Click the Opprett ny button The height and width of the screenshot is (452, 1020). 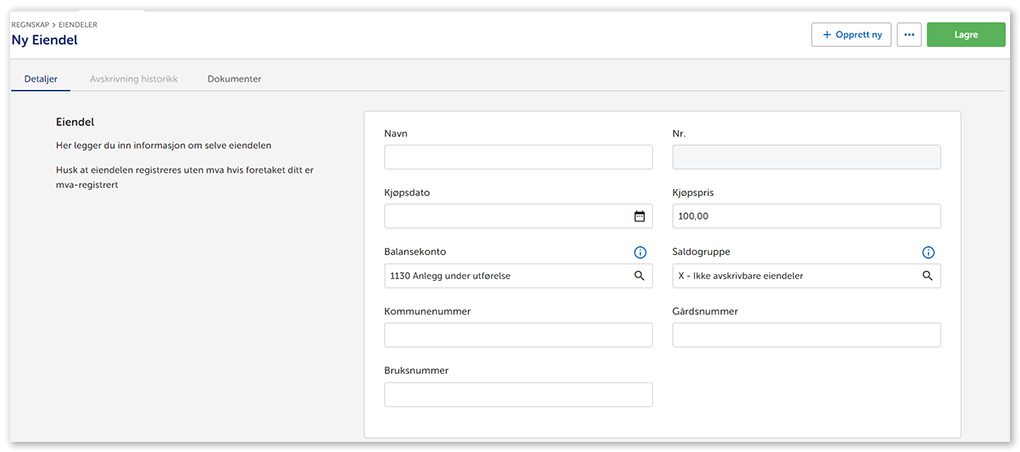851,35
